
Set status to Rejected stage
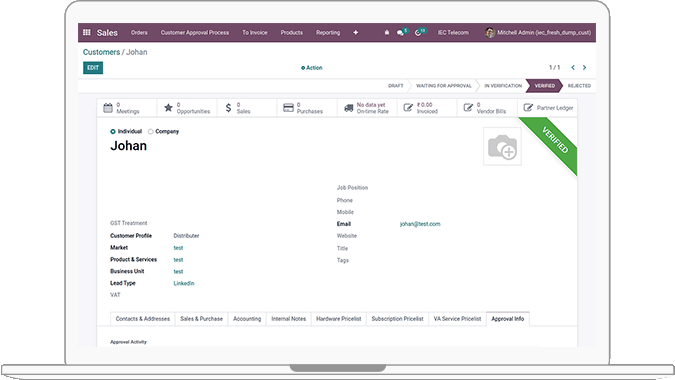[x=579, y=86]
